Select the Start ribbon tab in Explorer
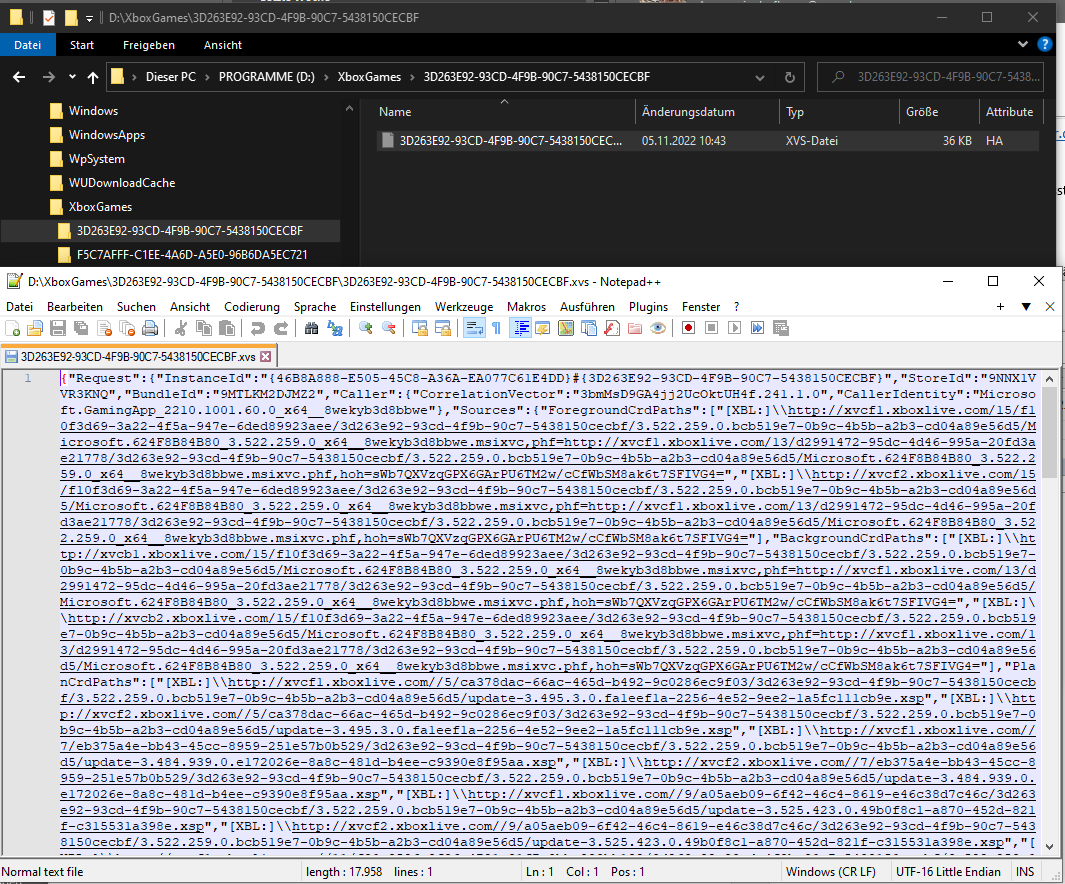The width and height of the screenshot is (1065, 884). pos(82,45)
